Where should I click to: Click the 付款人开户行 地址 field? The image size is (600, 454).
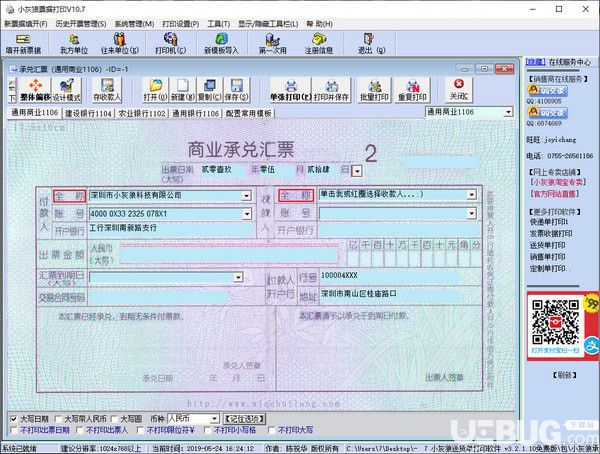click(x=390, y=294)
